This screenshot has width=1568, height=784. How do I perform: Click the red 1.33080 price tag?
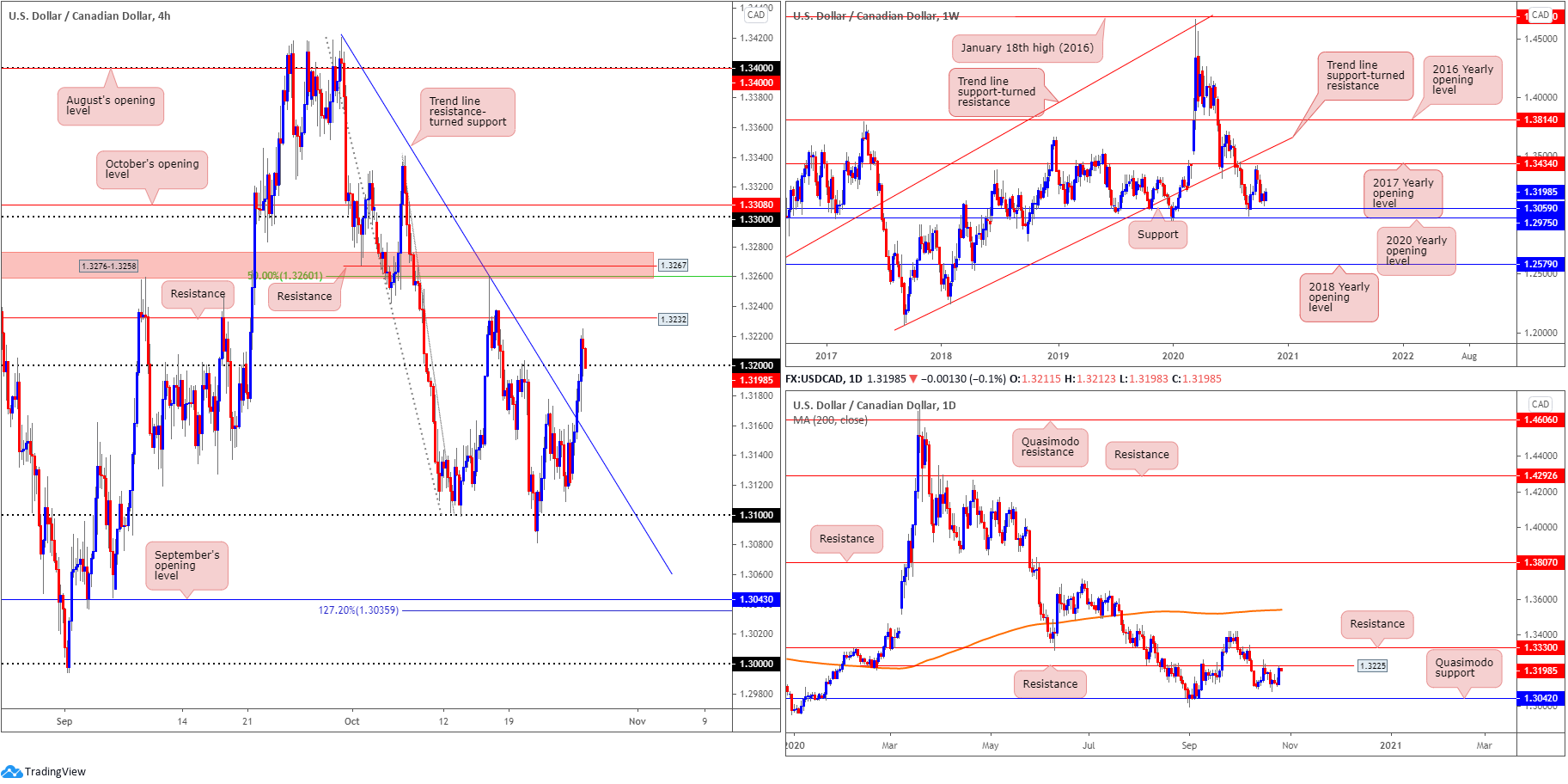click(x=756, y=205)
